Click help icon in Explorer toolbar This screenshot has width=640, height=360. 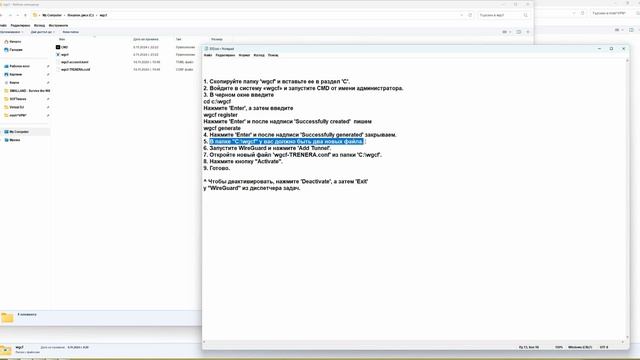click(528, 32)
